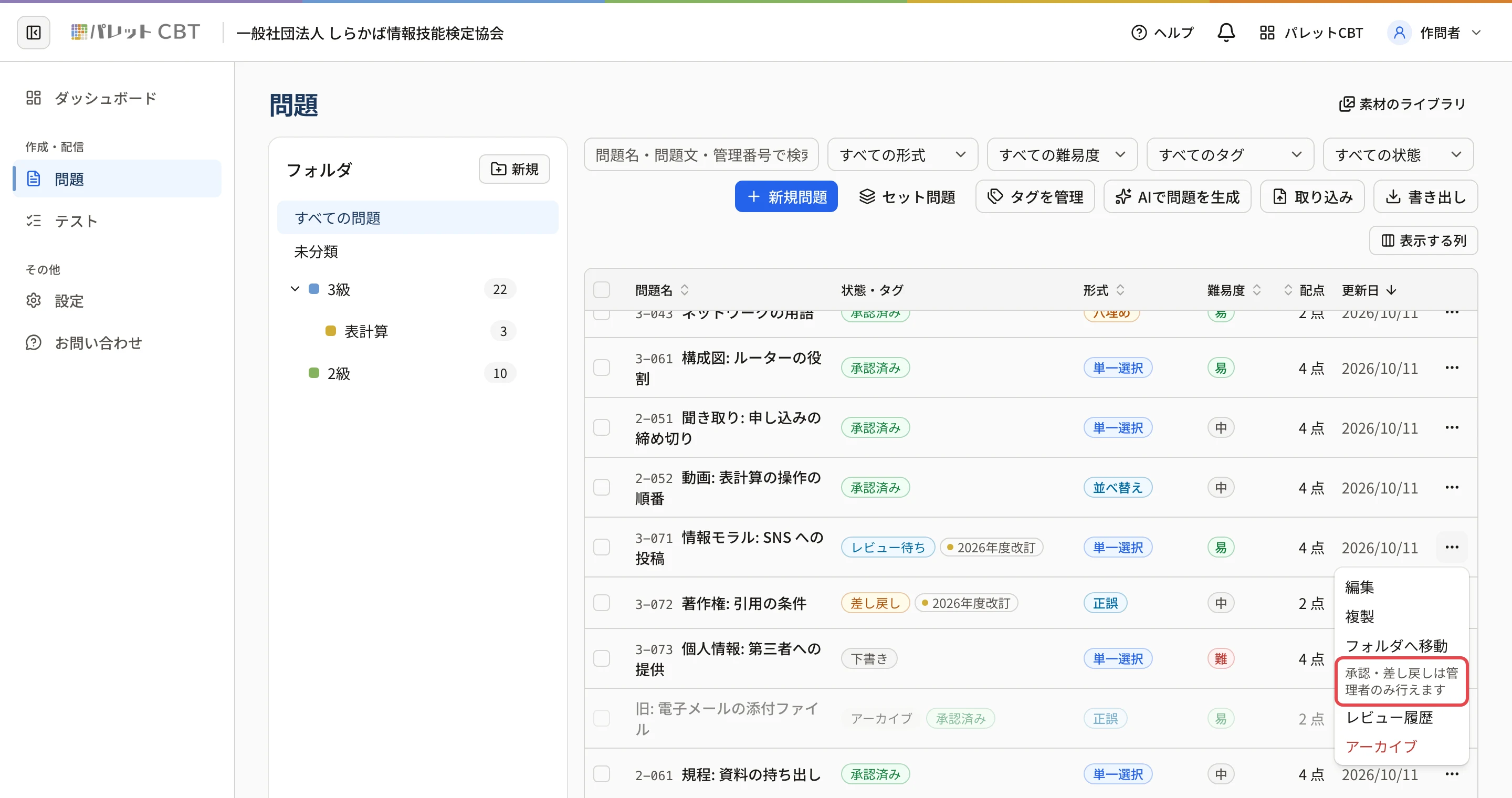Create a new folder with 新規
This screenshot has height=798, width=1512.
point(514,169)
